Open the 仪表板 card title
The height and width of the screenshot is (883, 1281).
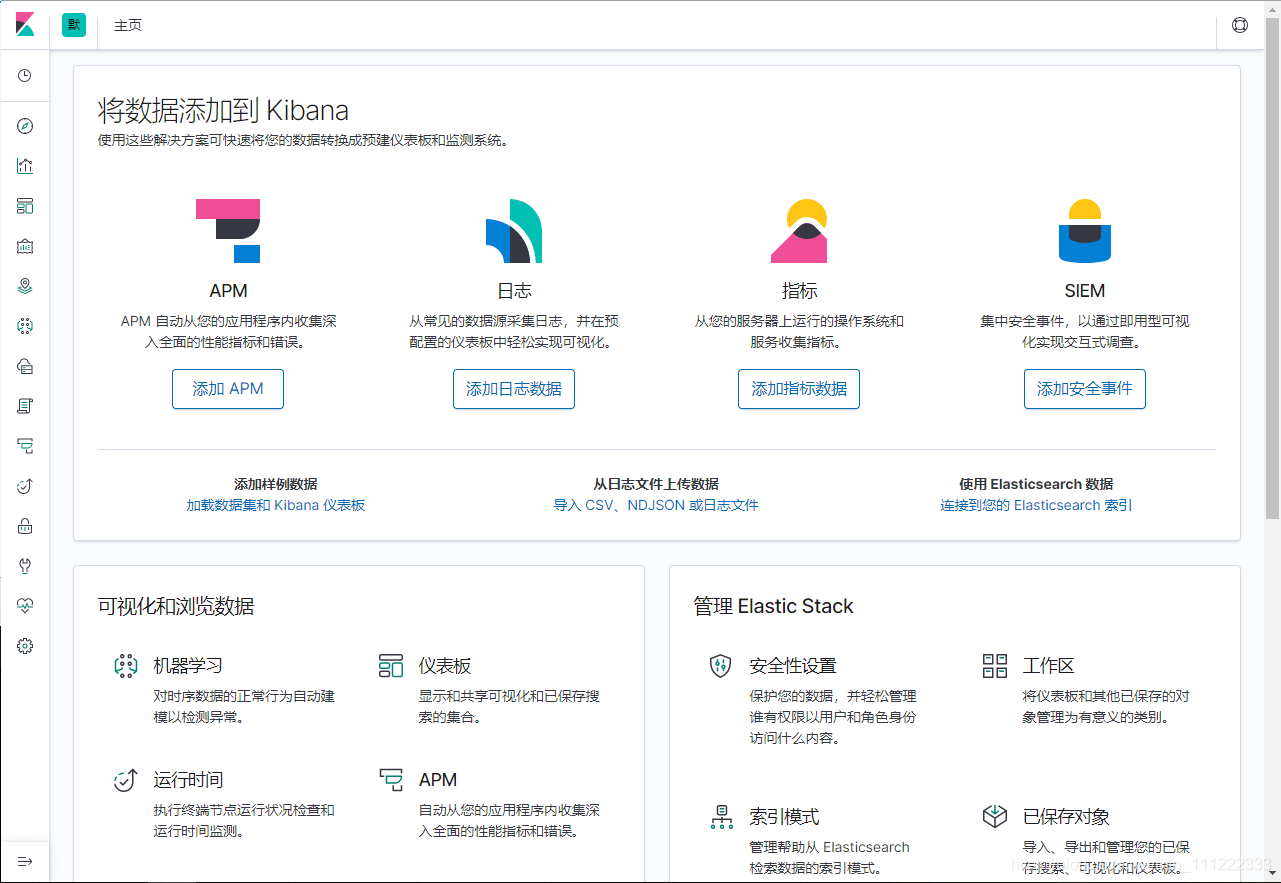[445, 666]
